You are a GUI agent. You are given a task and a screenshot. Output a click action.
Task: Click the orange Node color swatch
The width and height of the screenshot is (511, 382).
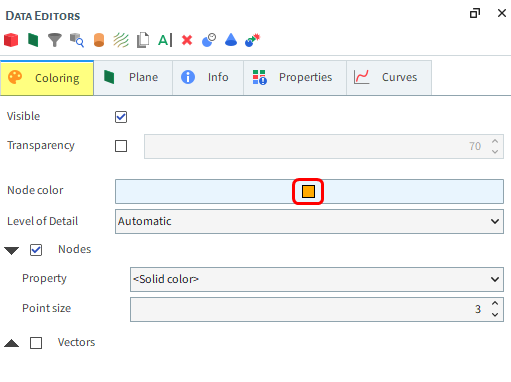coord(308,192)
